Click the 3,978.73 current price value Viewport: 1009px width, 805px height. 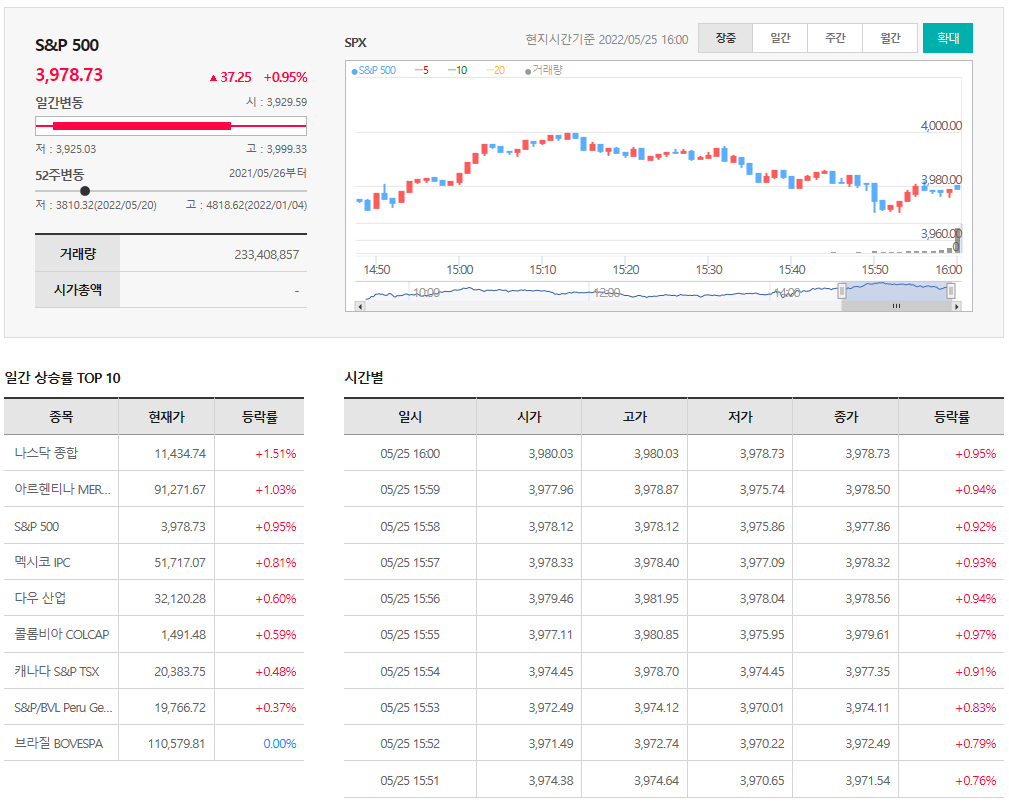click(69, 75)
